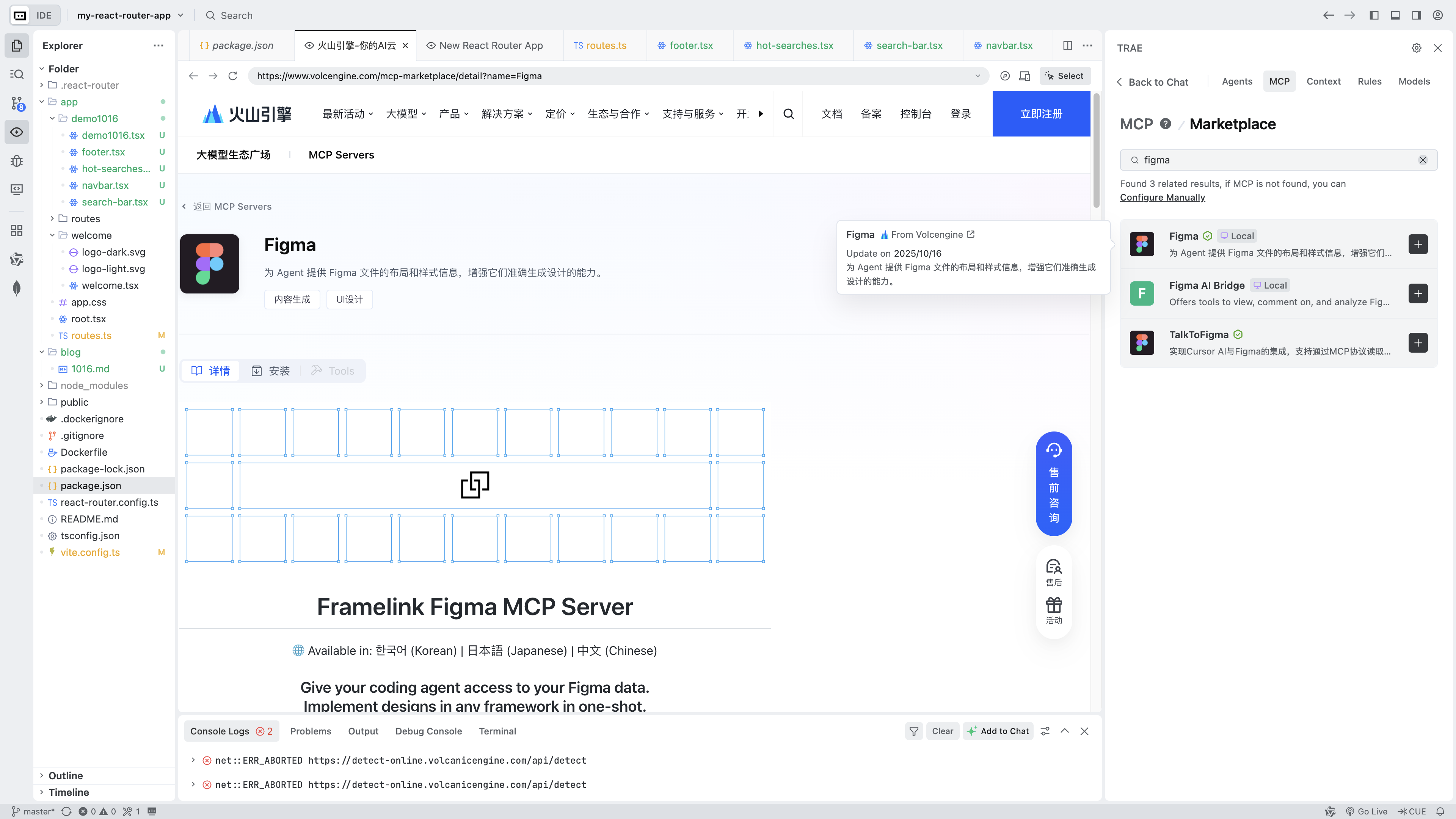Open the Rules tab in TRAE panel

1369,82
